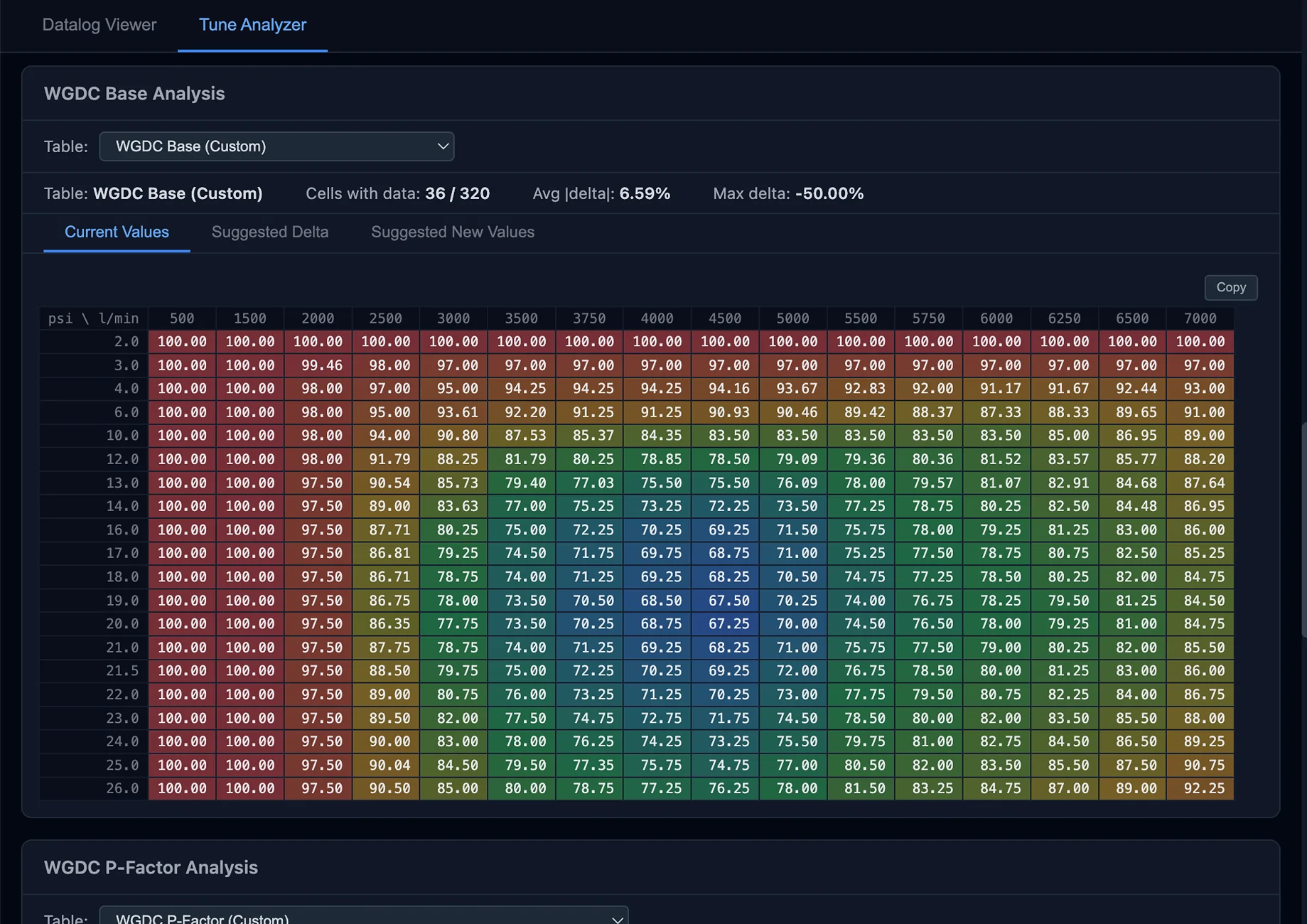This screenshot has height=924, width=1307.
Task: Click the cell showing 77.03
Action: [x=589, y=483]
